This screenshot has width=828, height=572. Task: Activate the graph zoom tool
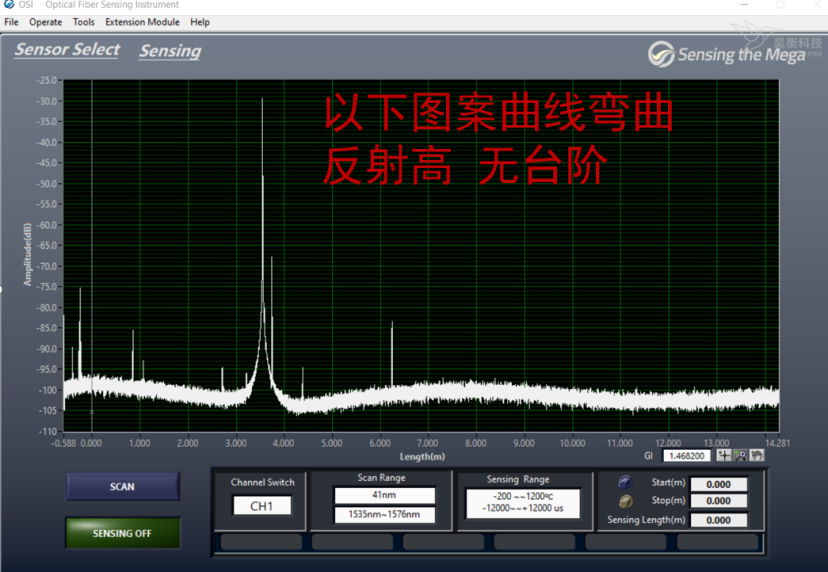click(741, 455)
